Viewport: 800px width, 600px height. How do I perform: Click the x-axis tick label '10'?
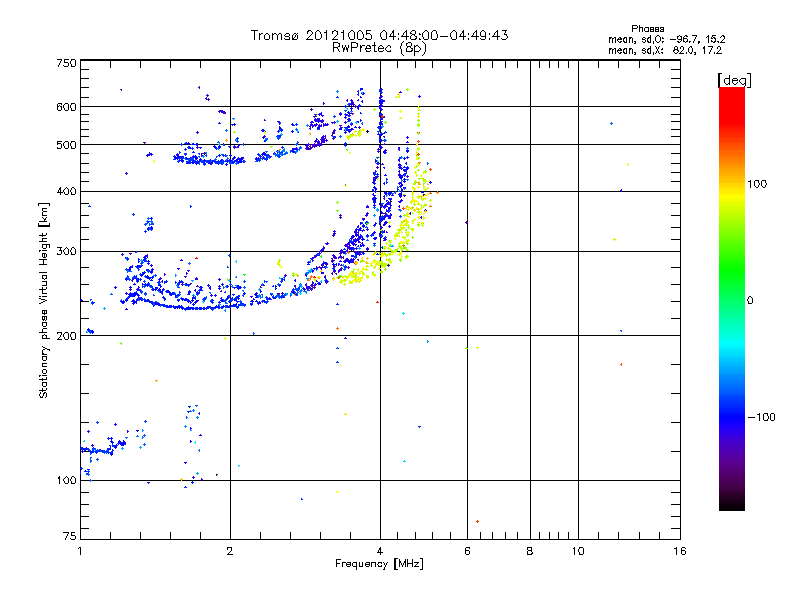[x=578, y=551]
